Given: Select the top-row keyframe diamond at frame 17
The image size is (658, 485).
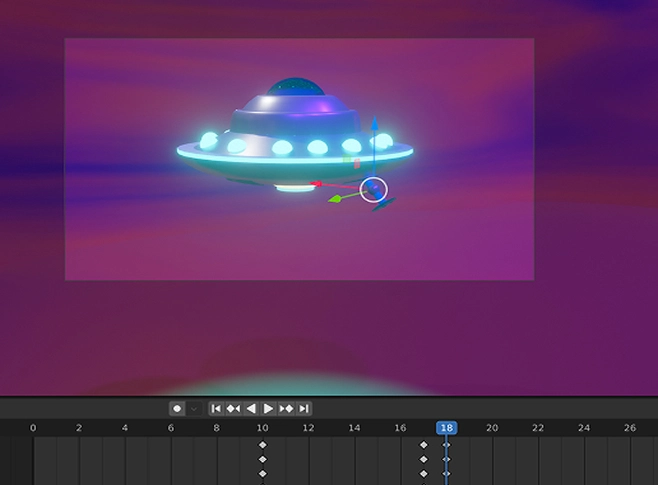Looking at the screenshot, I should point(424,445).
